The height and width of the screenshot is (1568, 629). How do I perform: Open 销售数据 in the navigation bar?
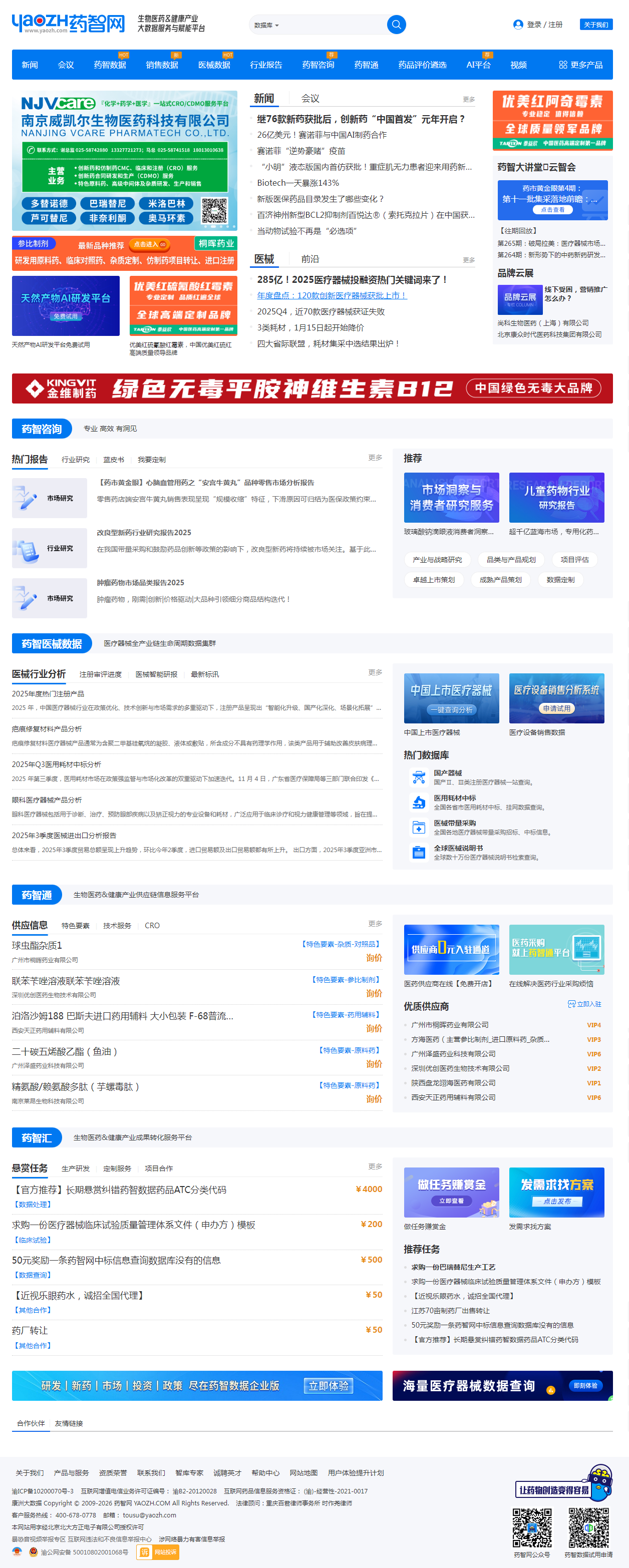click(162, 65)
